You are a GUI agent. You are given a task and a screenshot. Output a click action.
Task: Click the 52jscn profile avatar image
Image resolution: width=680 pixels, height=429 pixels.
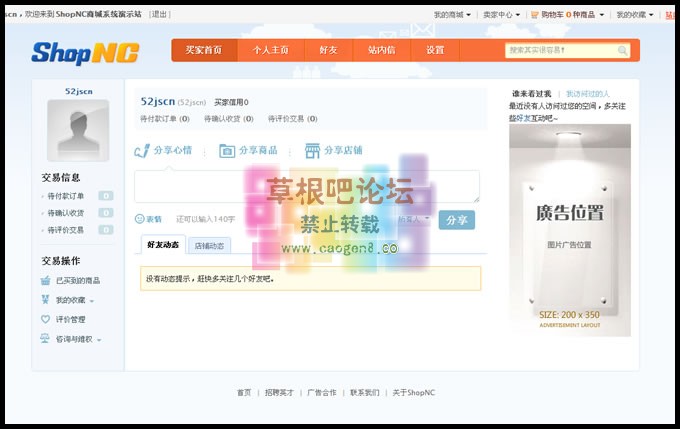(x=78, y=131)
